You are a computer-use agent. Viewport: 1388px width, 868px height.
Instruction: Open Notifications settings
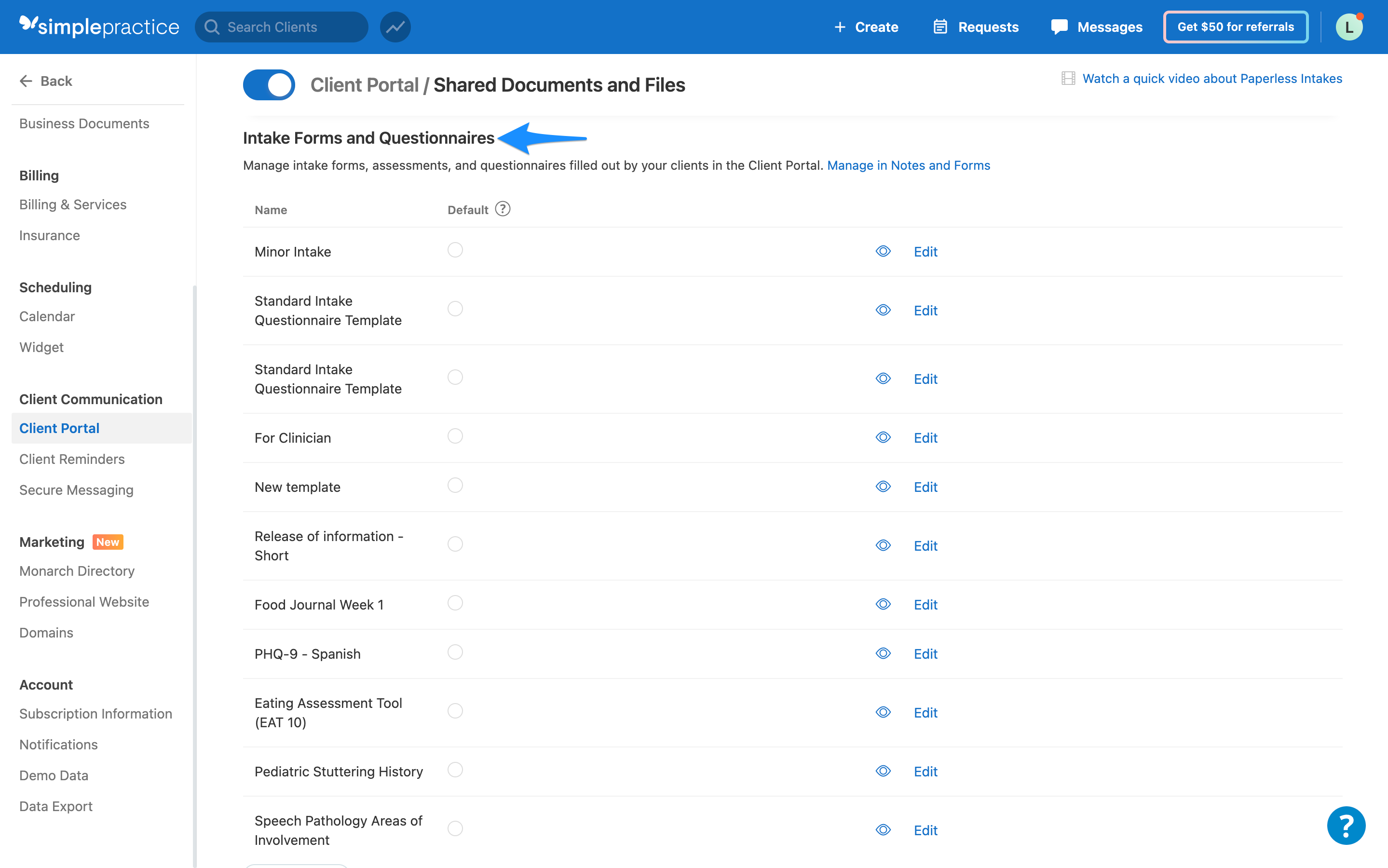click(x=58, y=745)
